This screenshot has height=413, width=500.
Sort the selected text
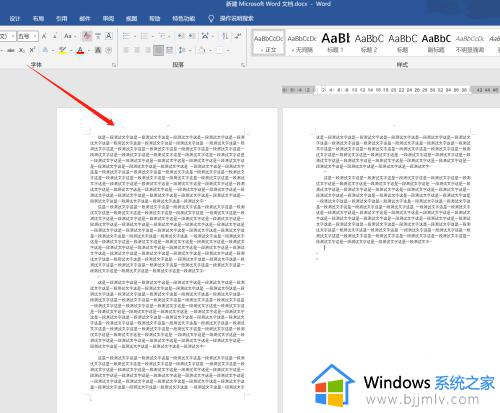(x=225, y=36)
